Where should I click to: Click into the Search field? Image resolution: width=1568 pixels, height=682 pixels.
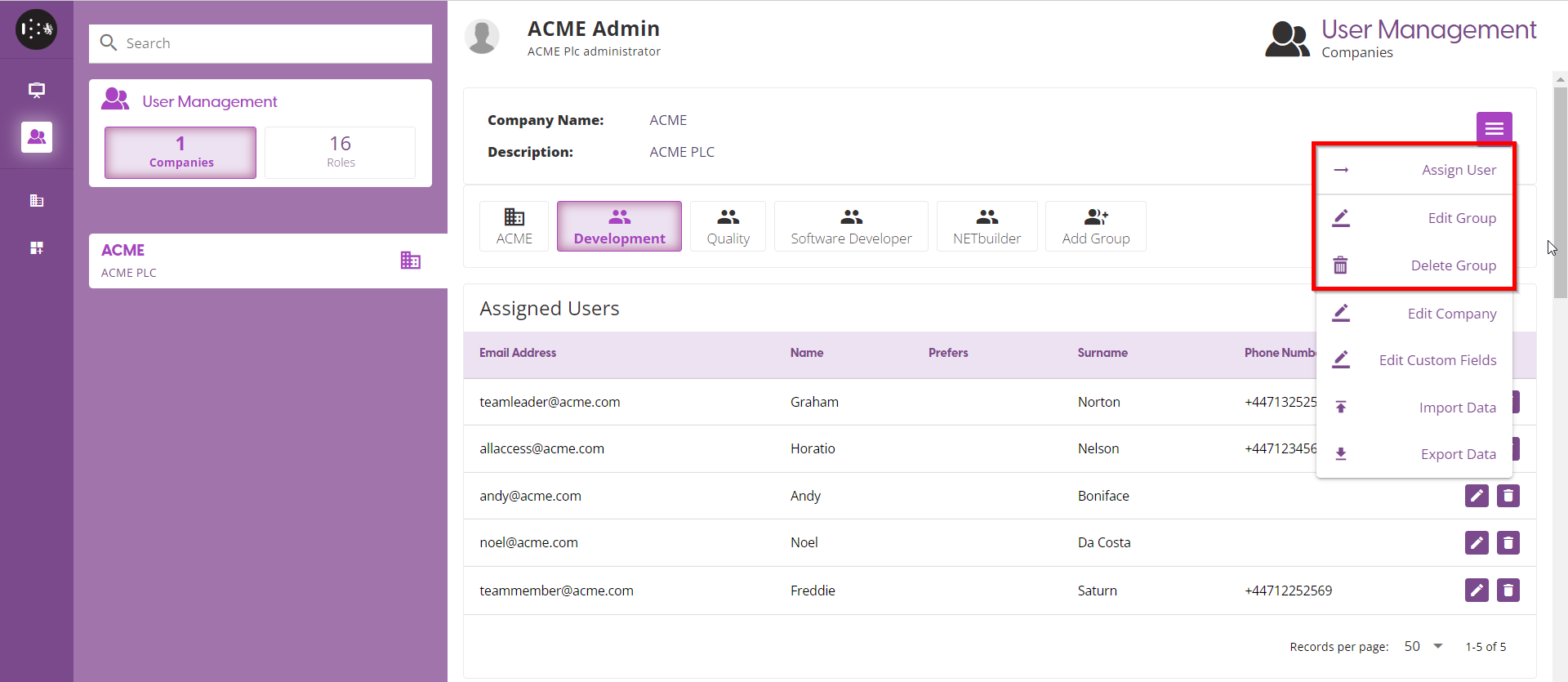[269, 43]
